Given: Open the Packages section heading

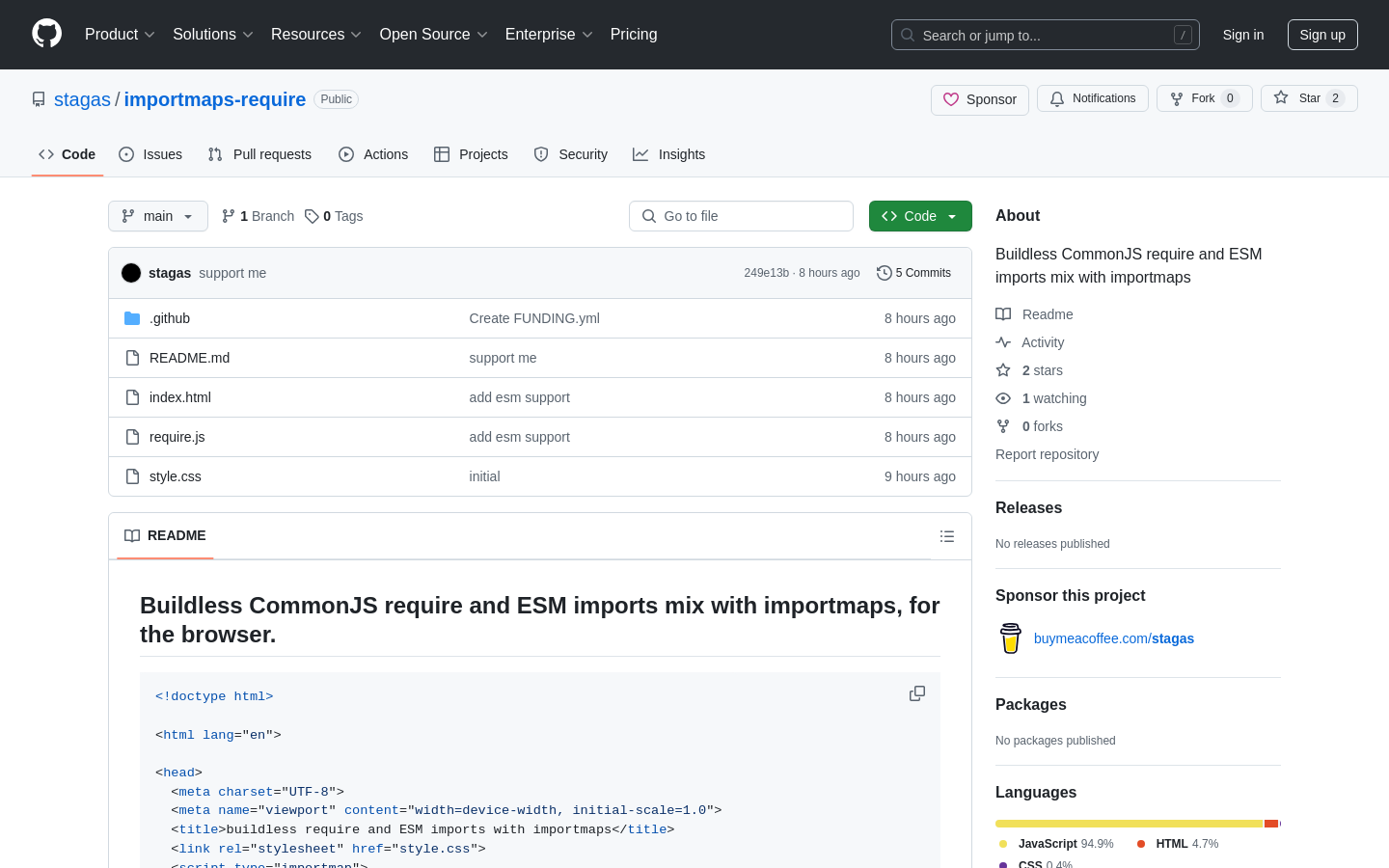Looking at the screenshot, I should [1031, 705].
